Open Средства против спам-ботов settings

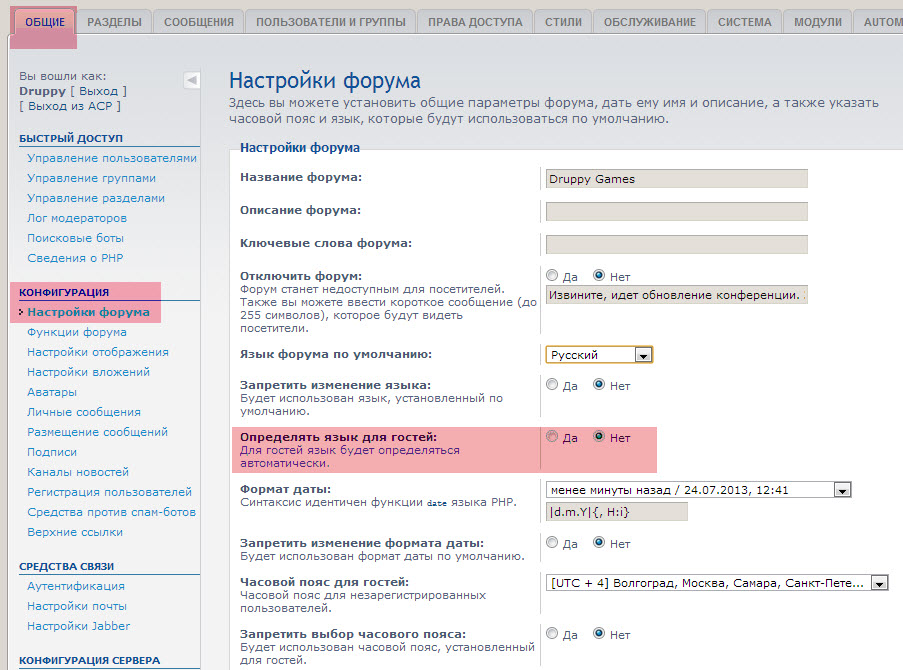pos(111,512)
